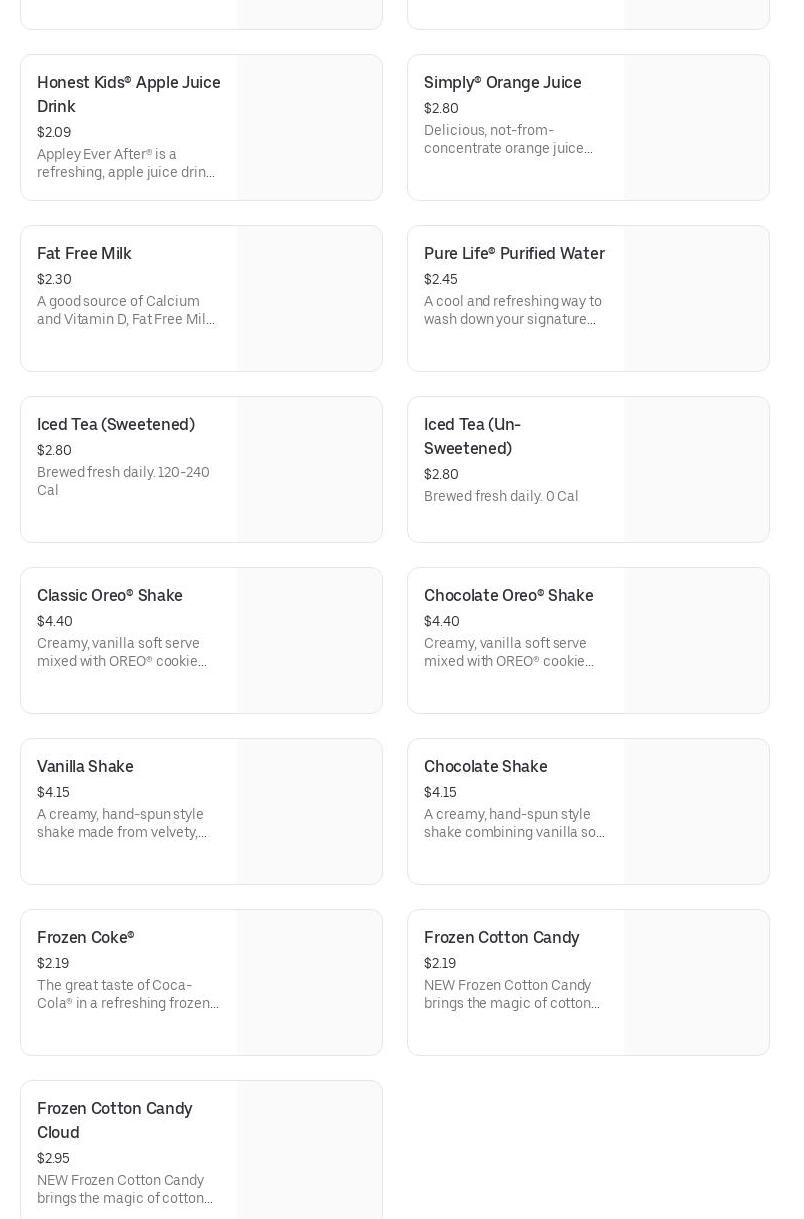This screenshot has height=1219, width=804.
Task: Select Chocolate Oreo Shake title
Action: (508, 596)
